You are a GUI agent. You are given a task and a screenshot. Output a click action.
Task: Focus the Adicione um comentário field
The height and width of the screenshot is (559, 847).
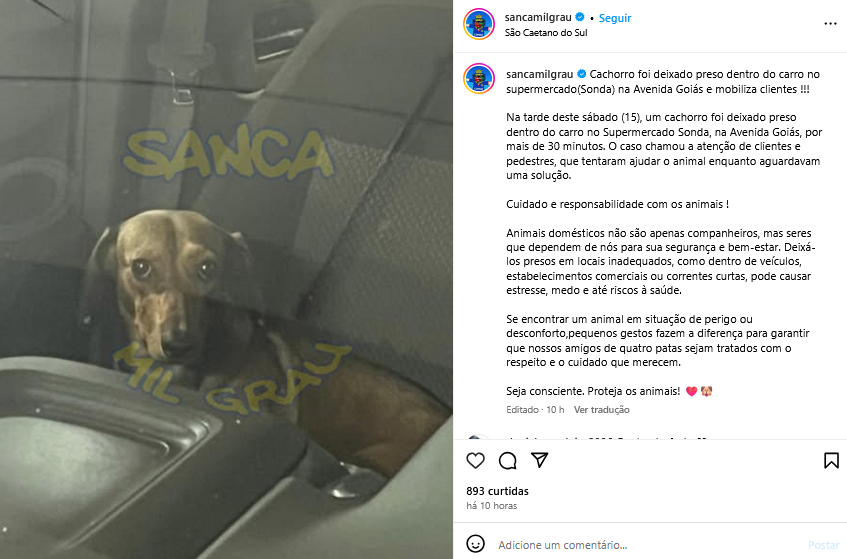(x=648, y=544)
